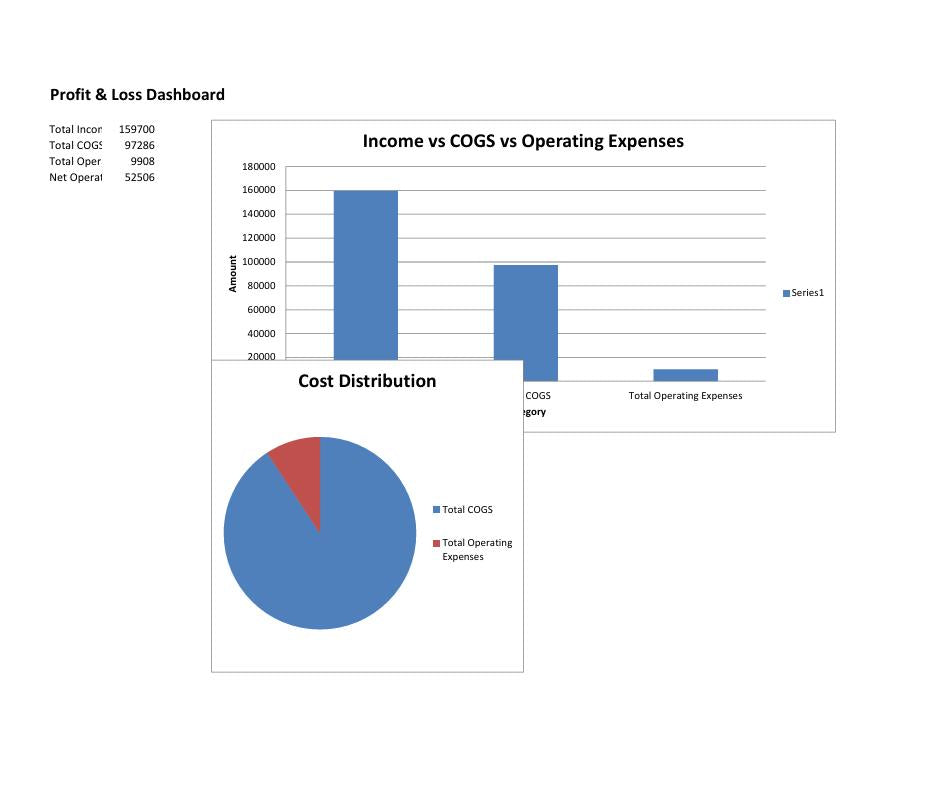Select the Total COGS legend entry
Image resolution: width=929 pixels, height=812 pixels.
(x=468, y=509)
